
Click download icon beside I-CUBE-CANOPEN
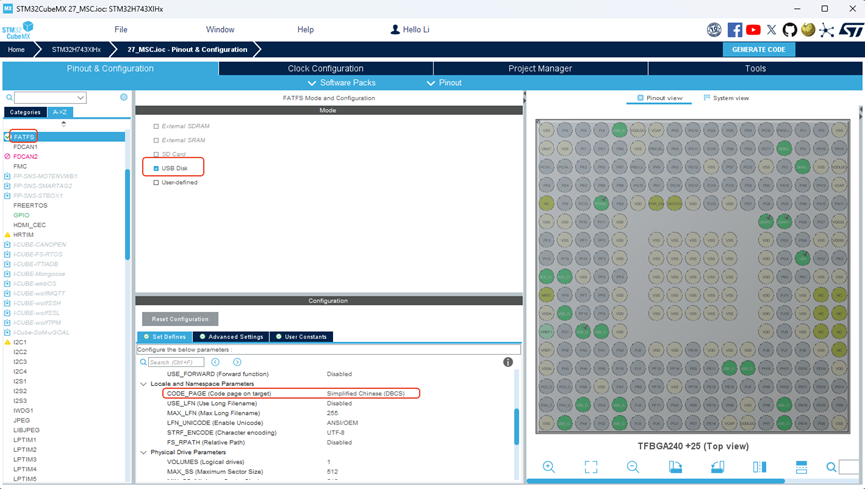pyautogui.click(x=7, y=244)
